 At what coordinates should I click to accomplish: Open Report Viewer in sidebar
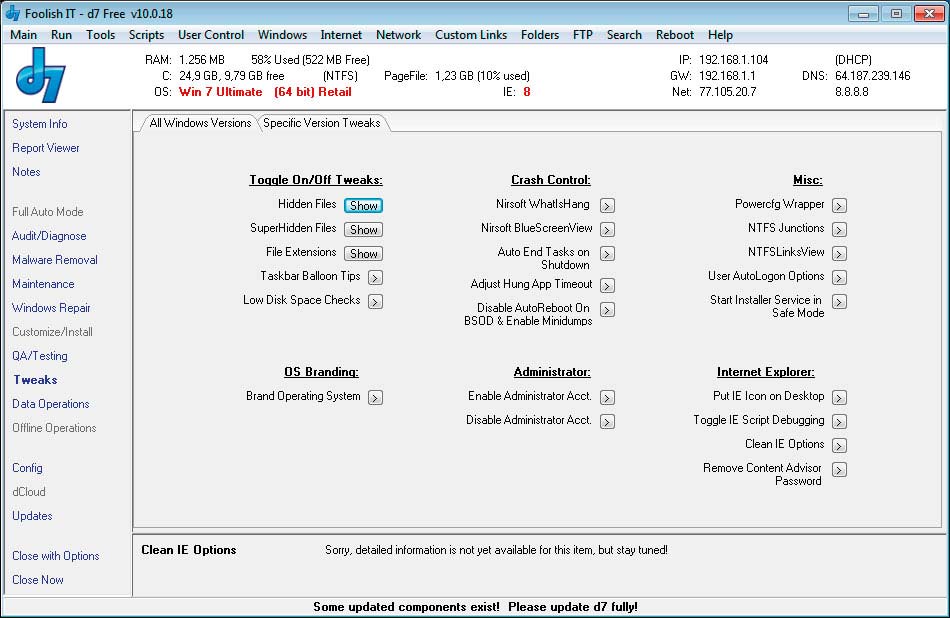(45, 148)
